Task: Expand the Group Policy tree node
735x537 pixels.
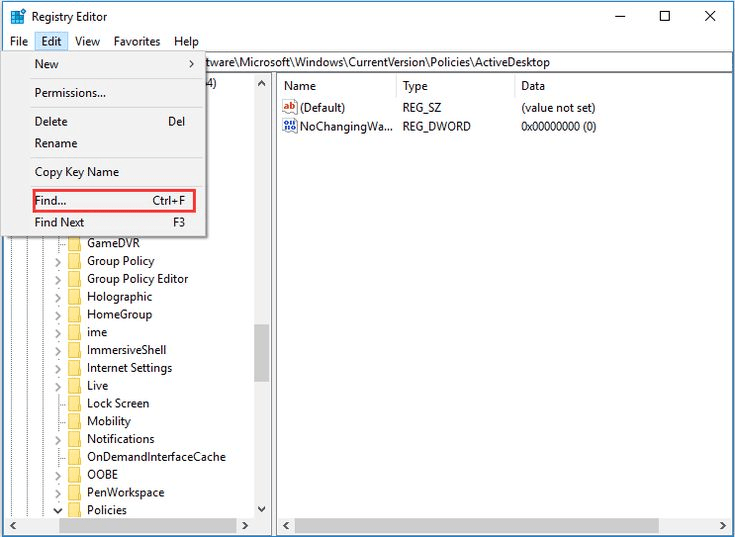Action: point(58,261)
